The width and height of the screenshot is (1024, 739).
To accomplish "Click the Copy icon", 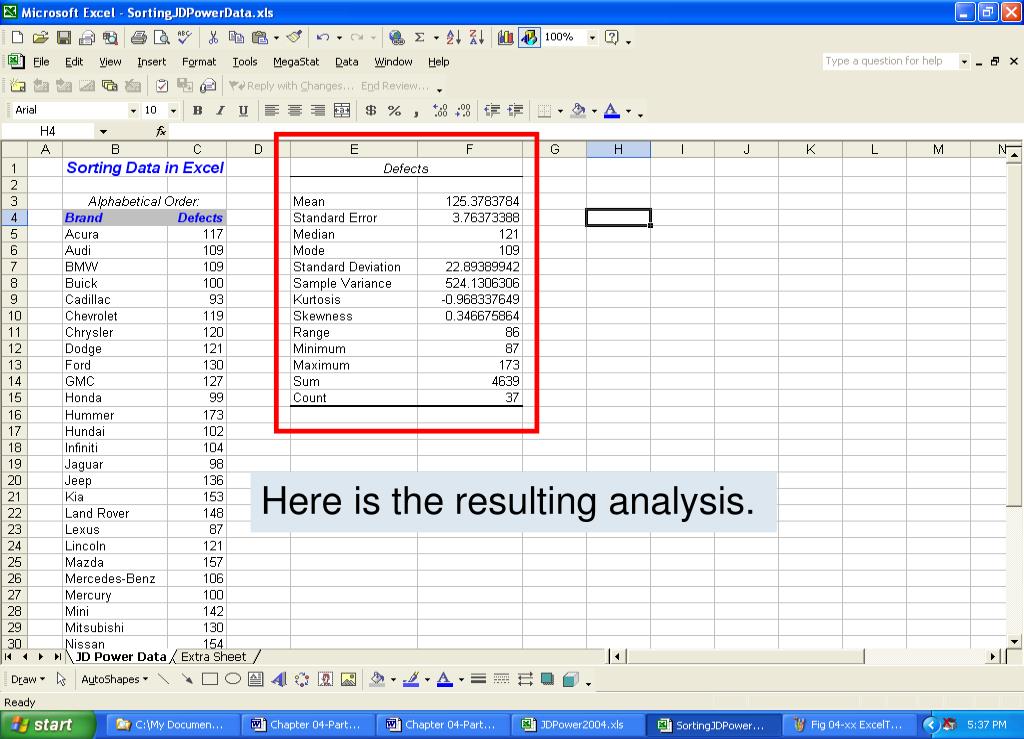I will [236, 37].
